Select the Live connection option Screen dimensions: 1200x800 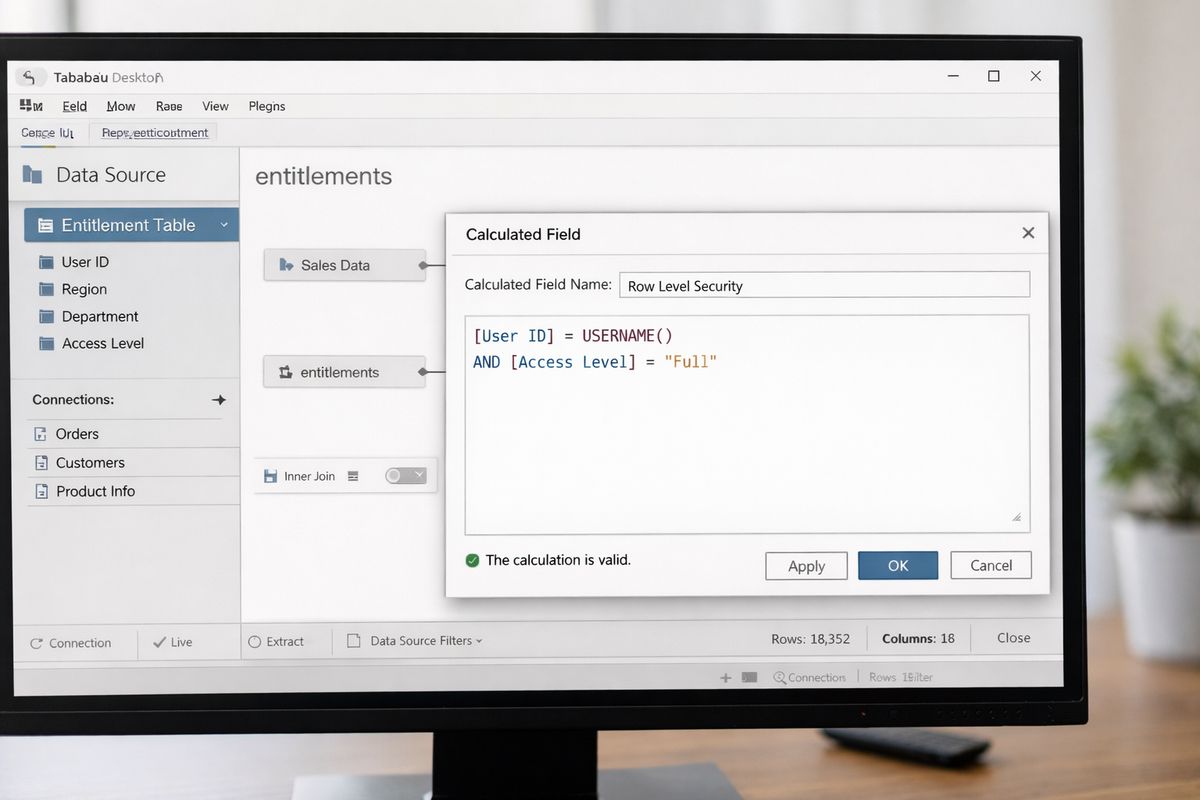click(172, 642)
